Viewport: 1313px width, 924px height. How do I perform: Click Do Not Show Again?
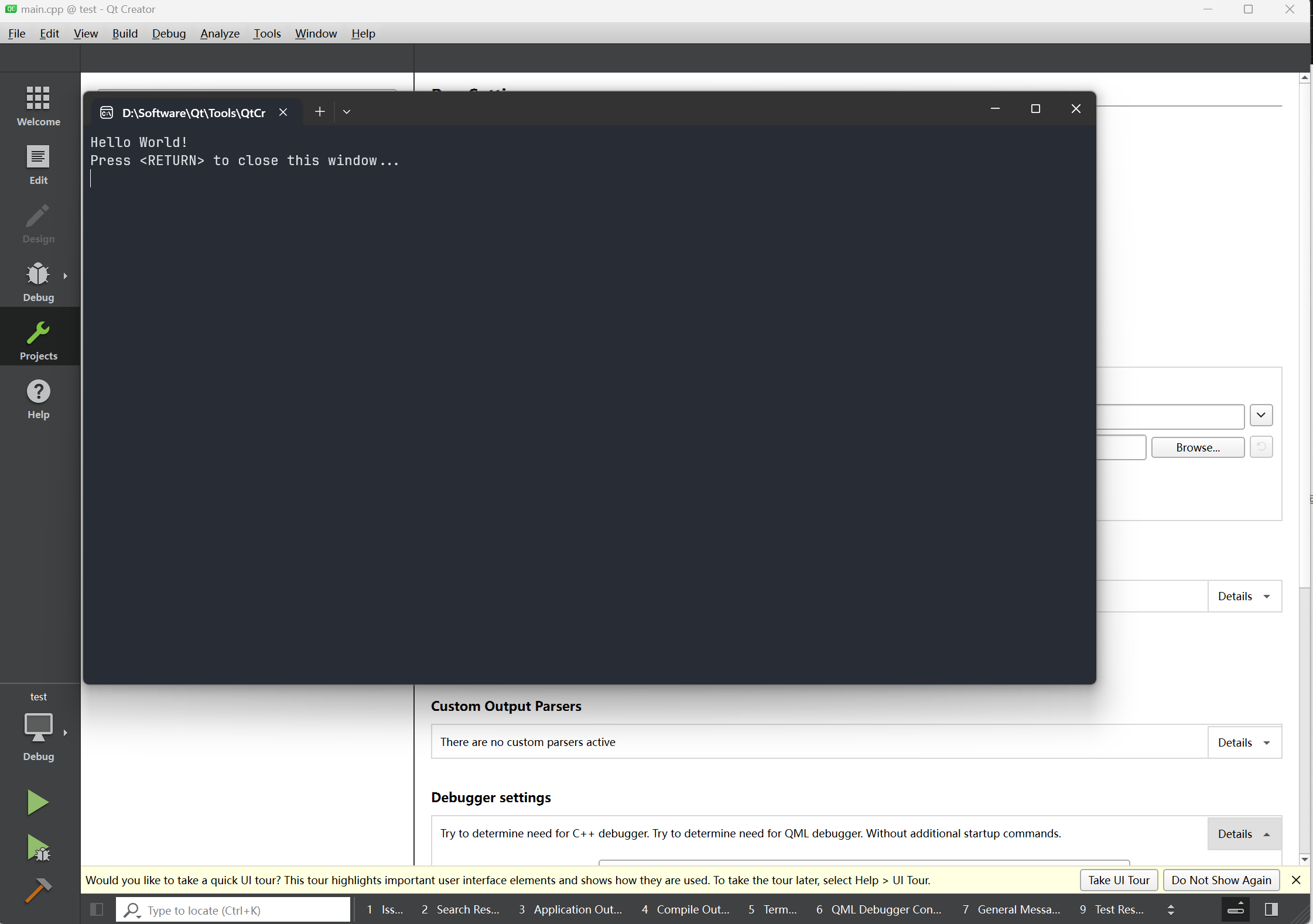[1222, 880]
